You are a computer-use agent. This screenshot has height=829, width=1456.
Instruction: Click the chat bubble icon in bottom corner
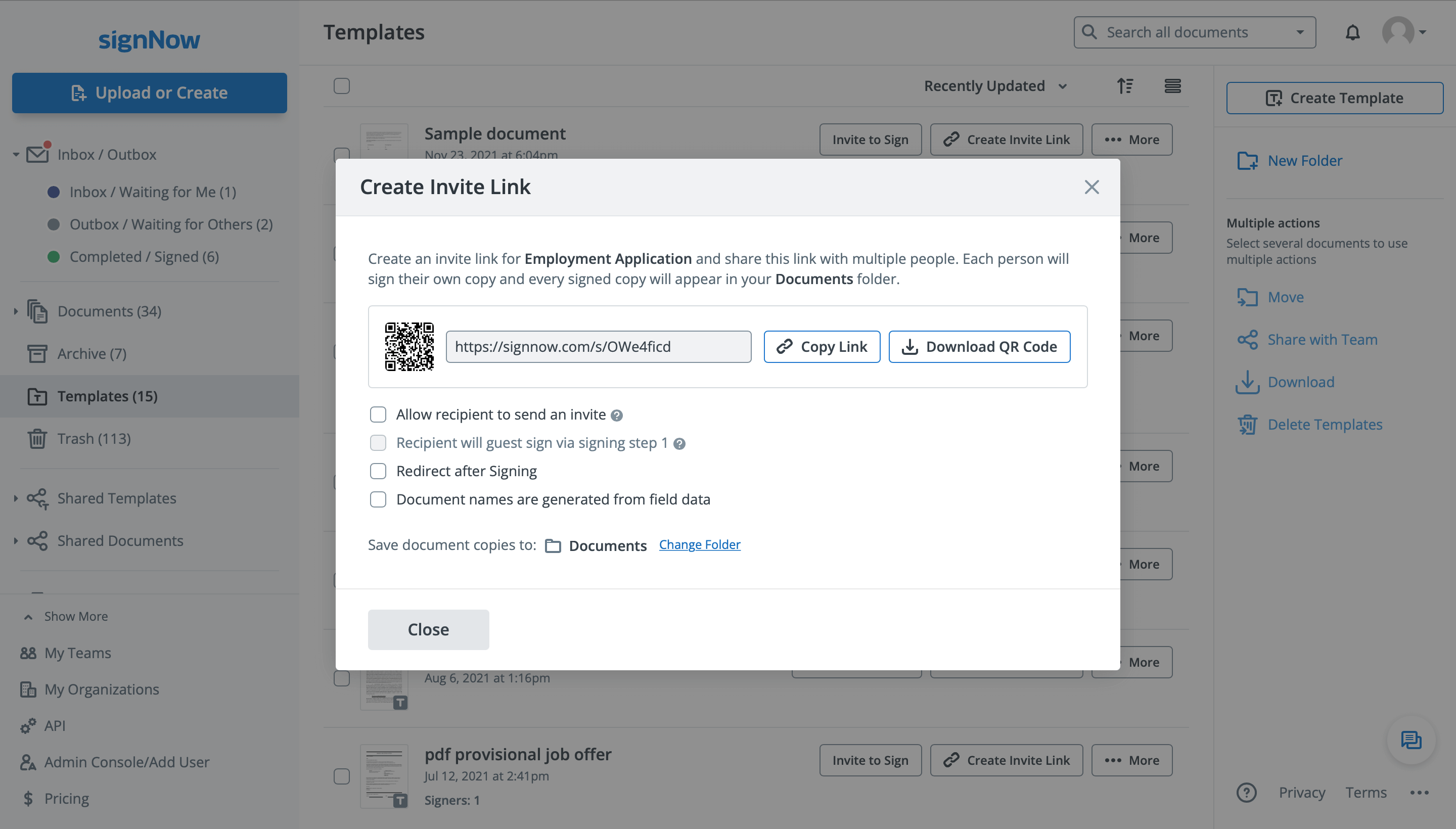(x=1410, y=740)
